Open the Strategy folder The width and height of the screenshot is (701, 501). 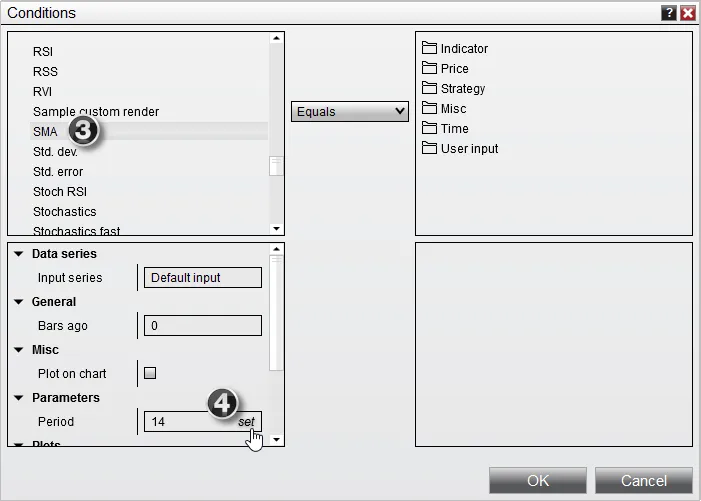click(x=453, y=88)
